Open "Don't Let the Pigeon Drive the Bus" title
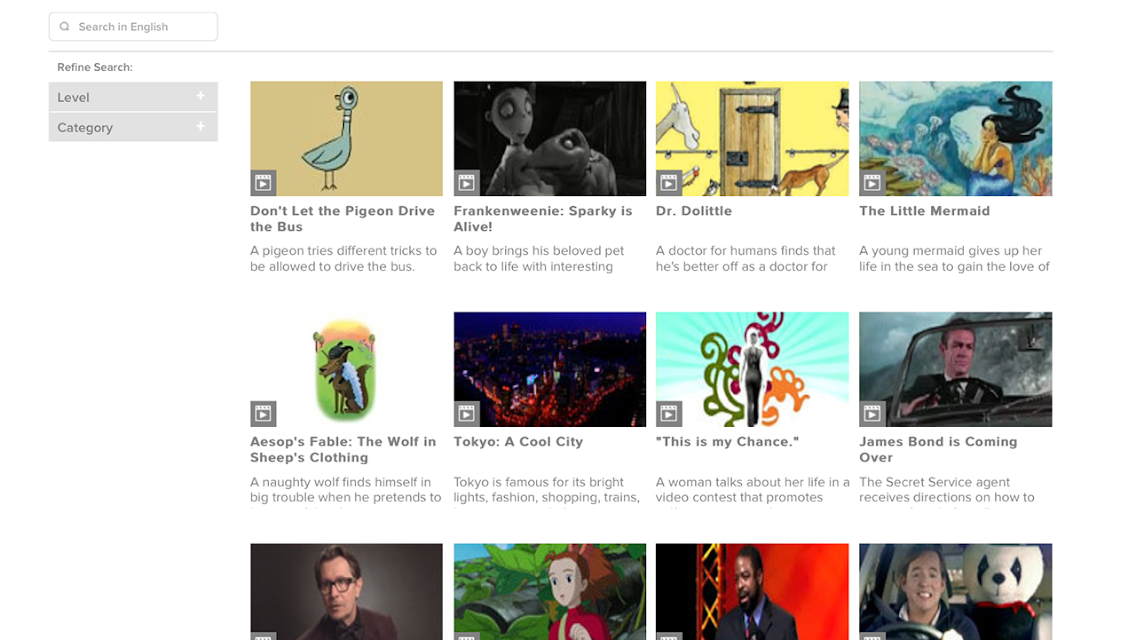Screen dimensions: 1136x640 click(x=343, y=219)
